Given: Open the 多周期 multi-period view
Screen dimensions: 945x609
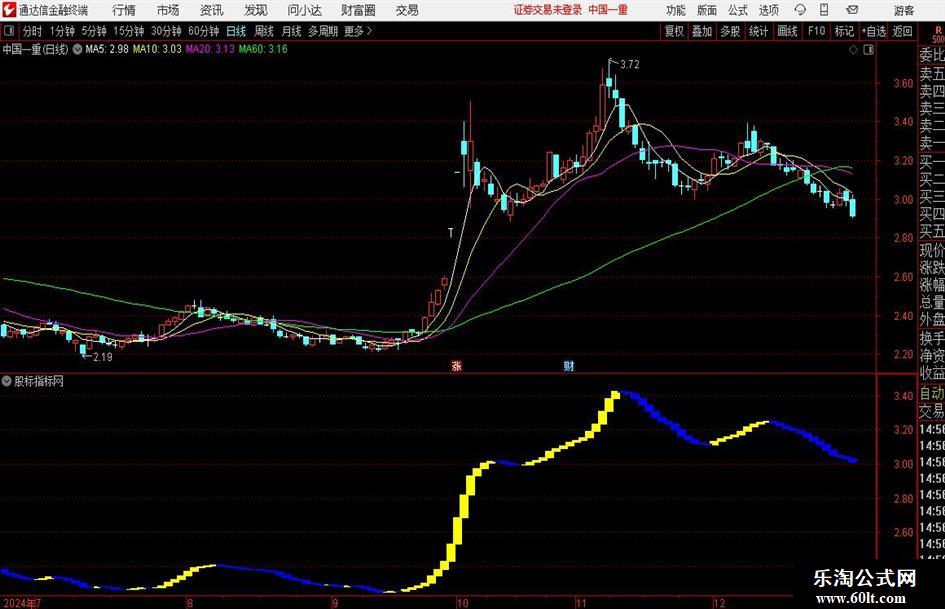Looking at the screenshot, I should [323, 31].
